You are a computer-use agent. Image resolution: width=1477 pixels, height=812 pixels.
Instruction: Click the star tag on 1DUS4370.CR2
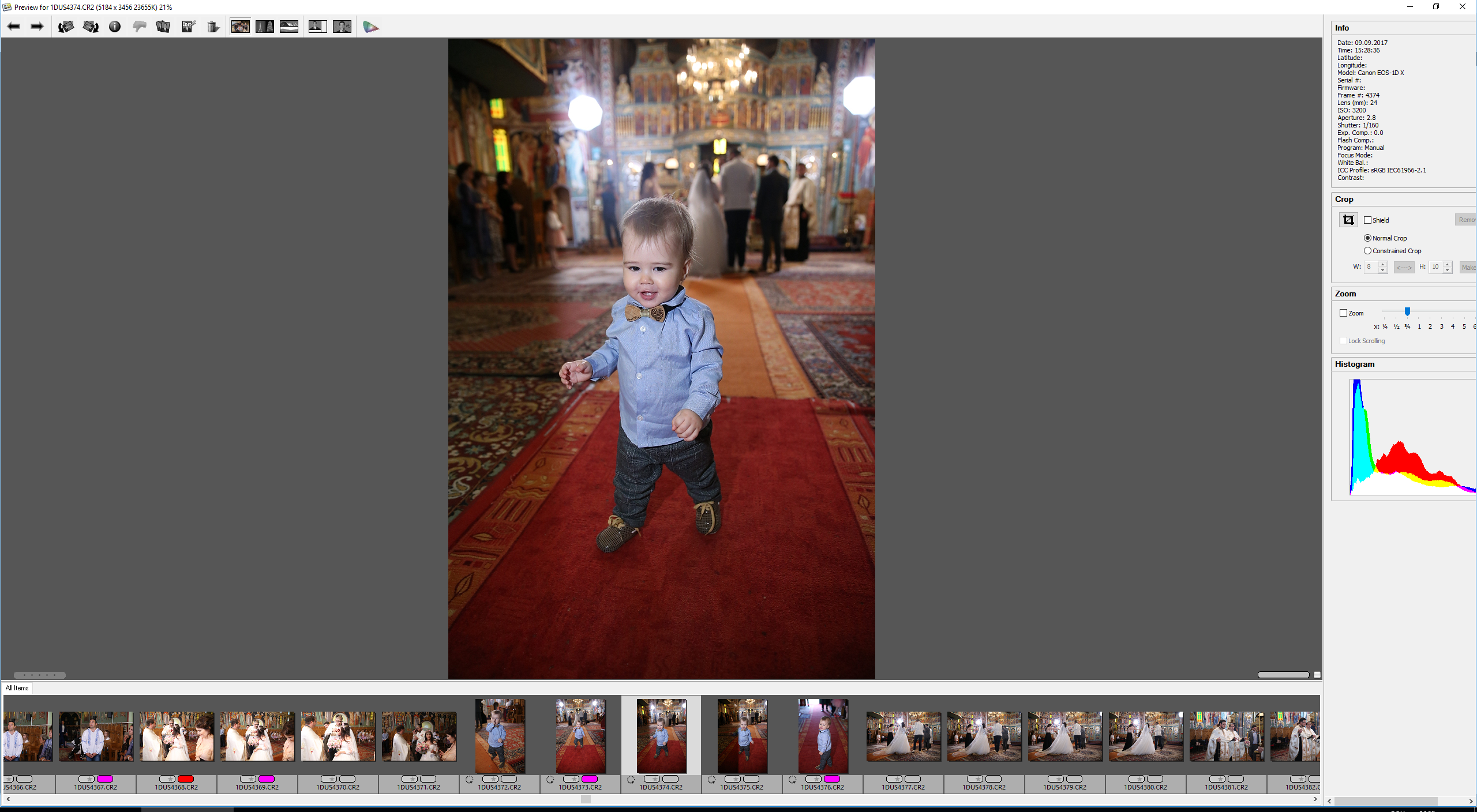coord(329,779)
